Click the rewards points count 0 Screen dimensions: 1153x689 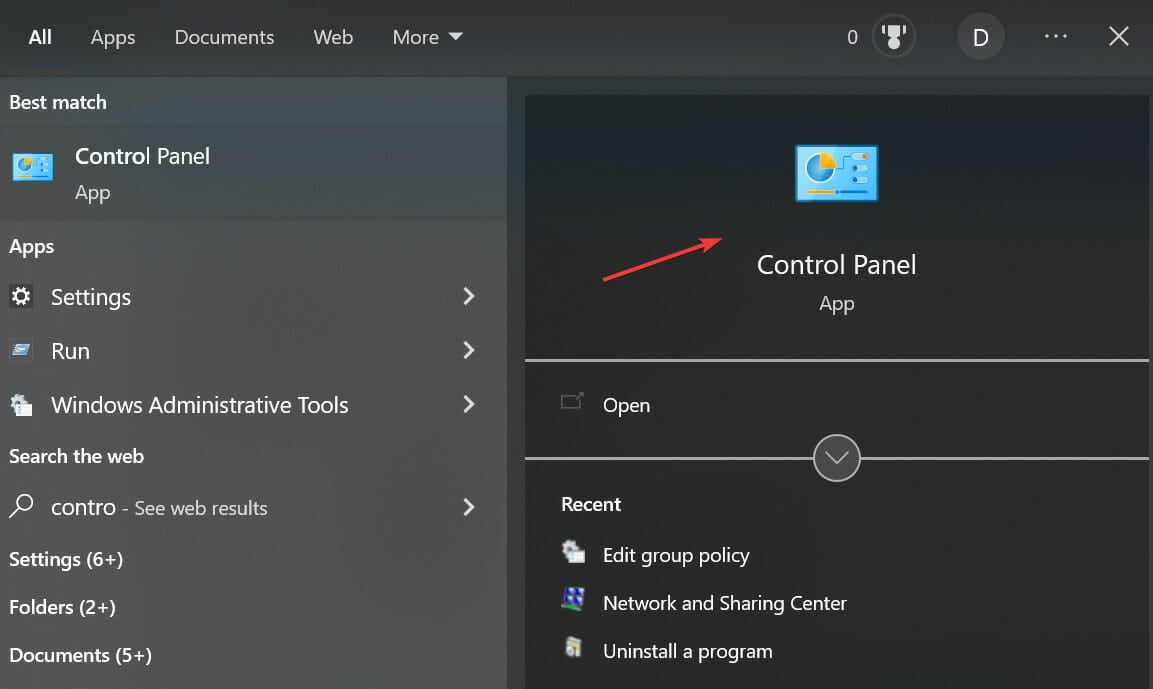point(852,37)
